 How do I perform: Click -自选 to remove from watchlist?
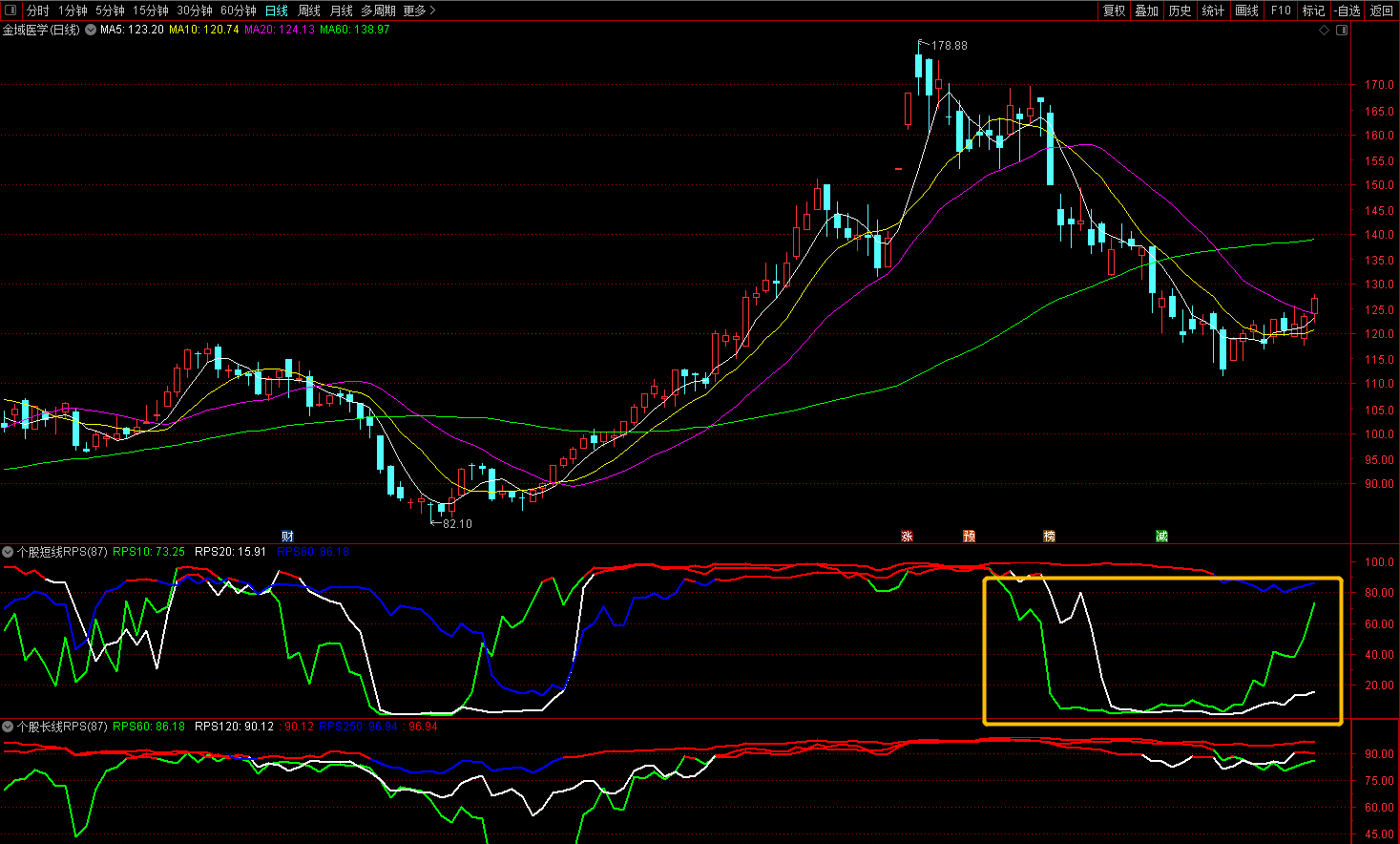(1348, 11)
